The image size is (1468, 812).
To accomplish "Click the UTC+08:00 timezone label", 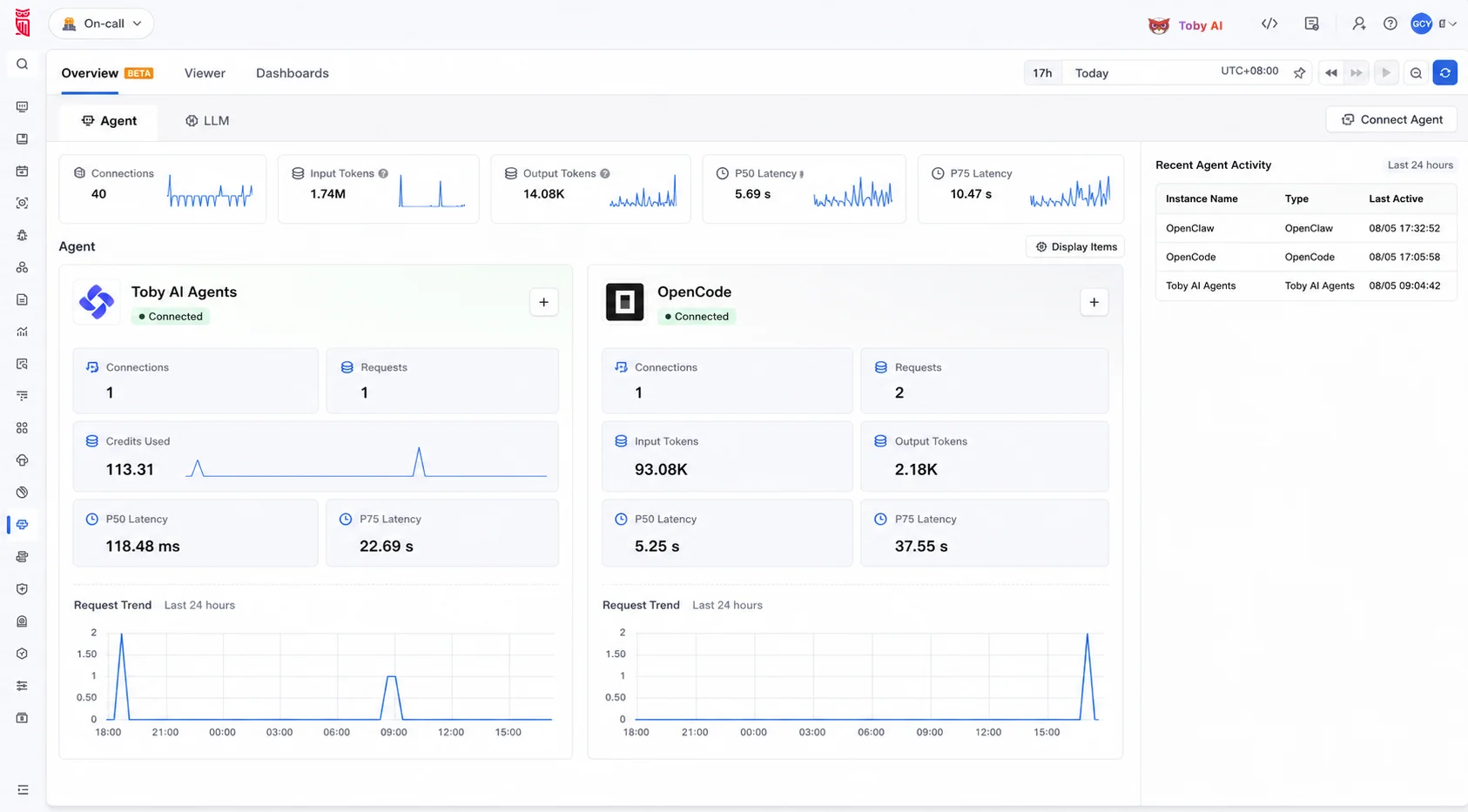I will pyautogui.click(x=1249, y=71).
